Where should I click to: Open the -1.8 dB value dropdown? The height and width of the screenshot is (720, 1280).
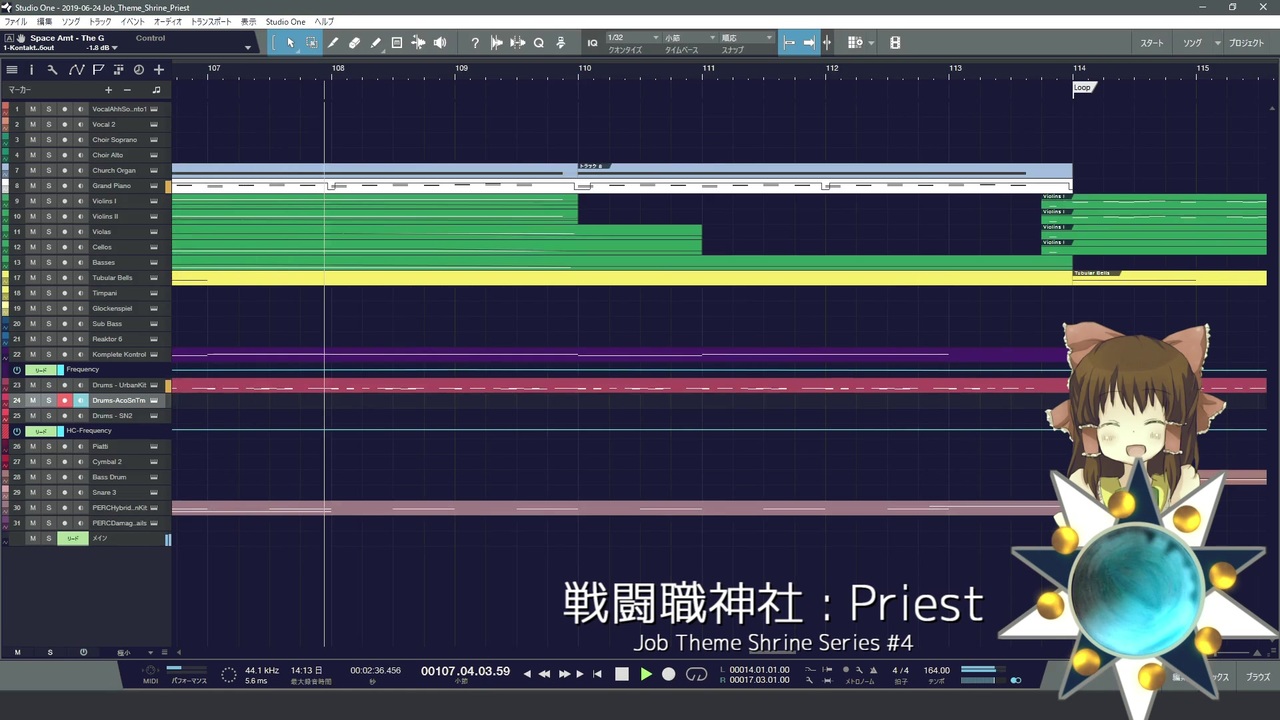(114, 48)
